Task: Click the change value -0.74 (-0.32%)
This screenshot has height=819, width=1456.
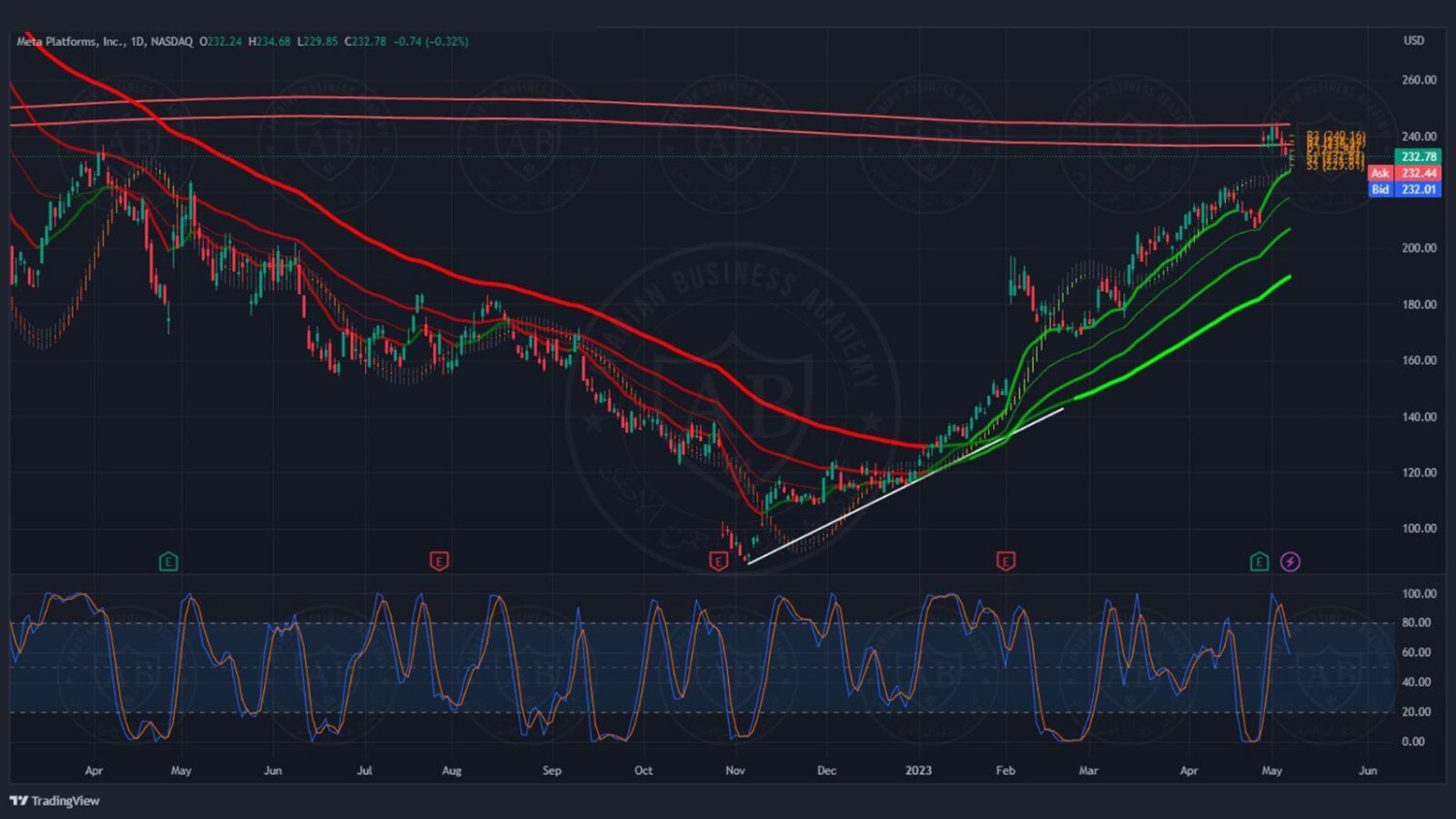Action: point(431,42)
